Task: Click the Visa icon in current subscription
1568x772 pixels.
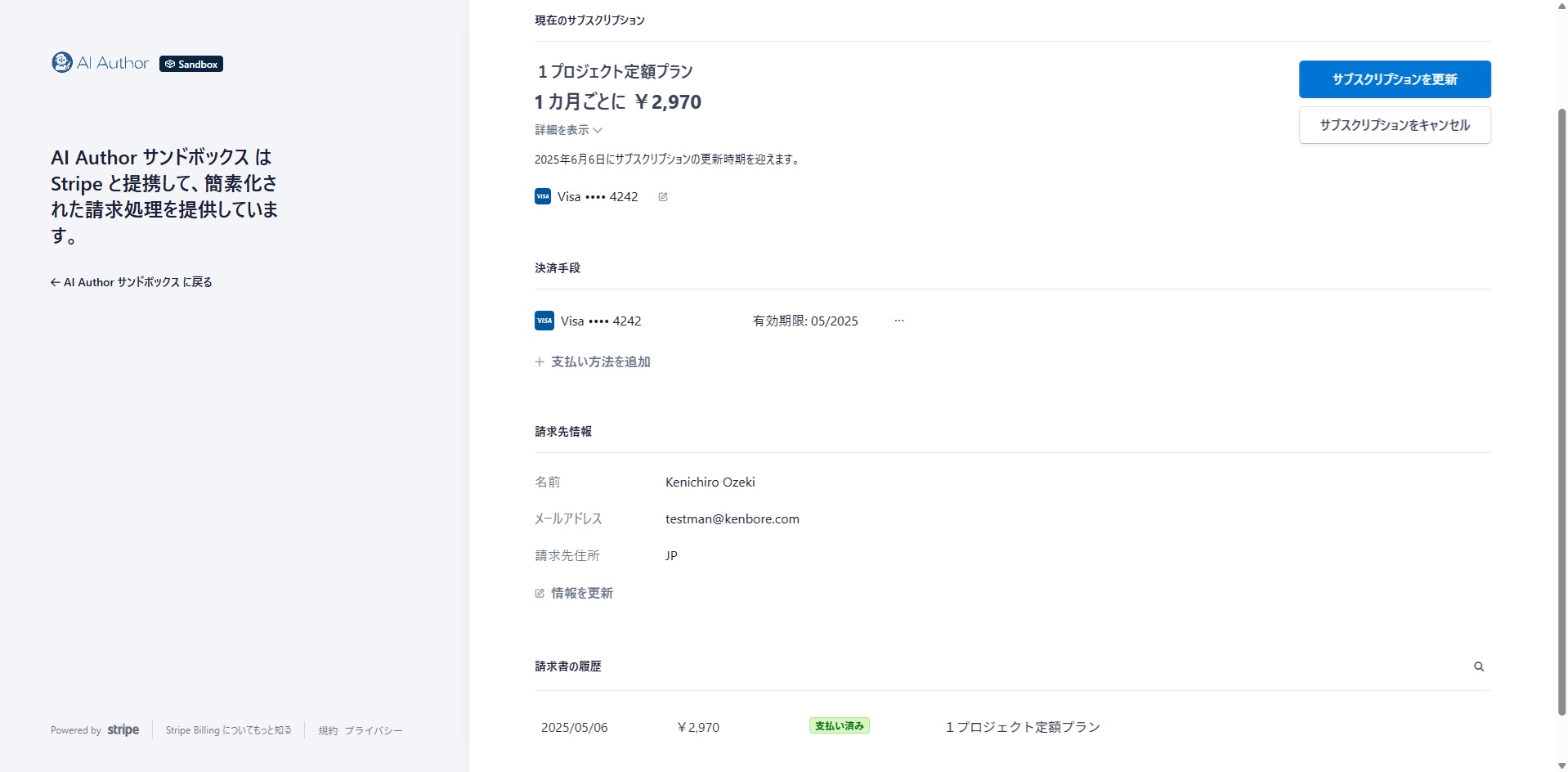Action: click(x=543, y=196)
